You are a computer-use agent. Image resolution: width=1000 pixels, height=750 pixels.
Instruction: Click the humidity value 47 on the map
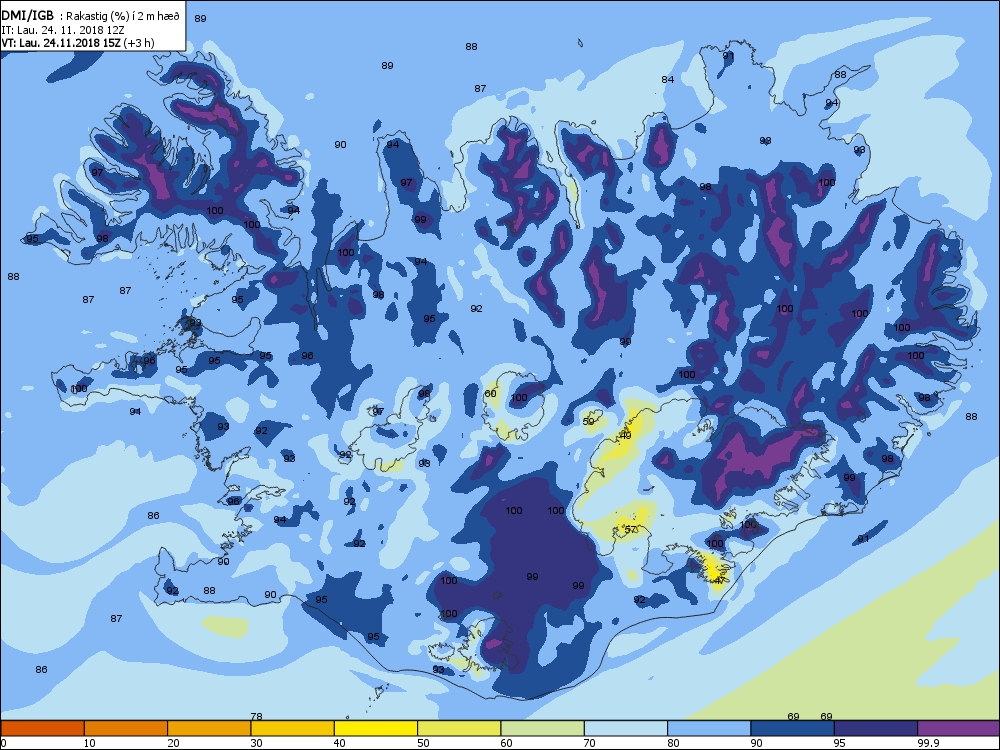point(719,580)
